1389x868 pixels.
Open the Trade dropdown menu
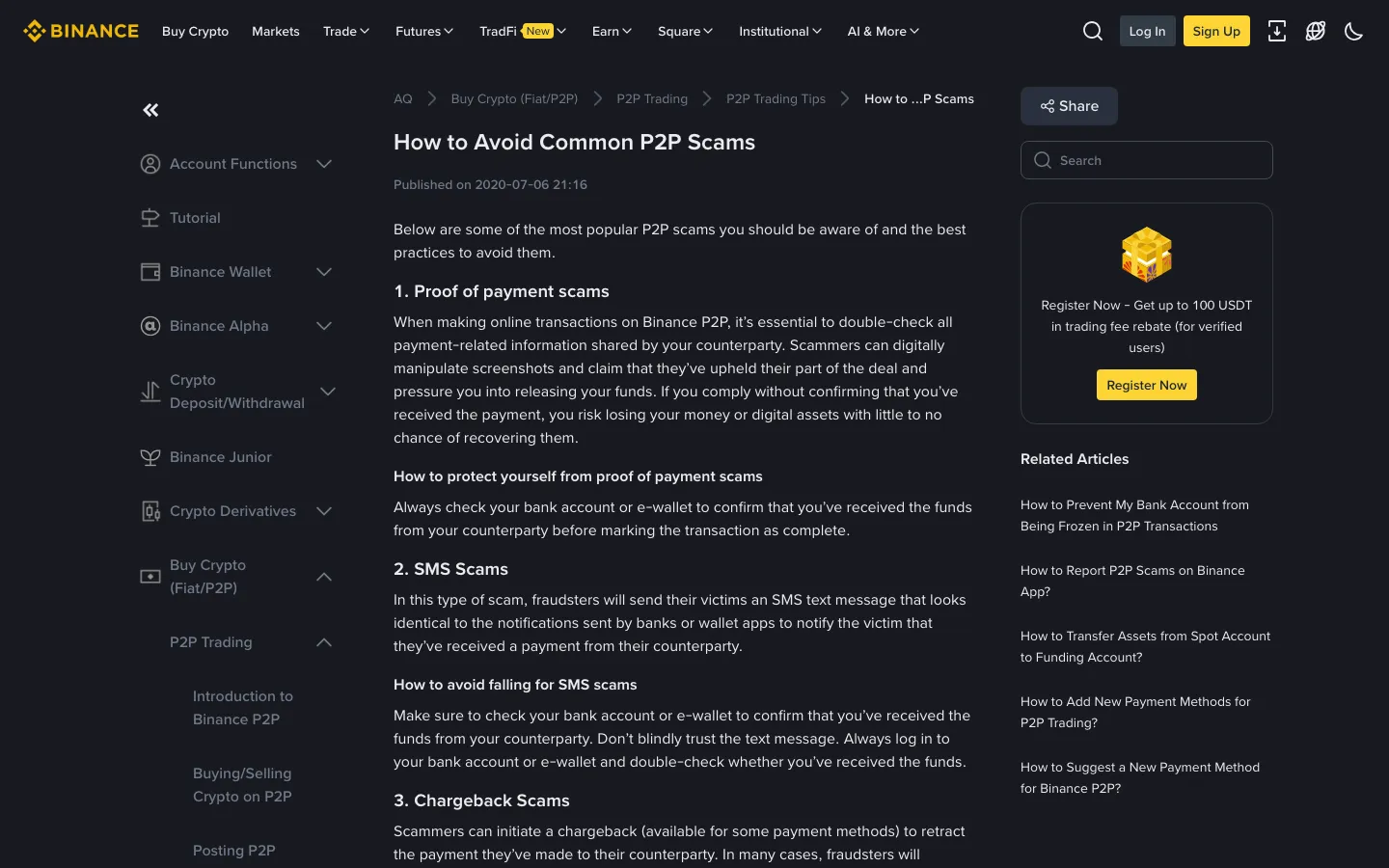(346, 31)
